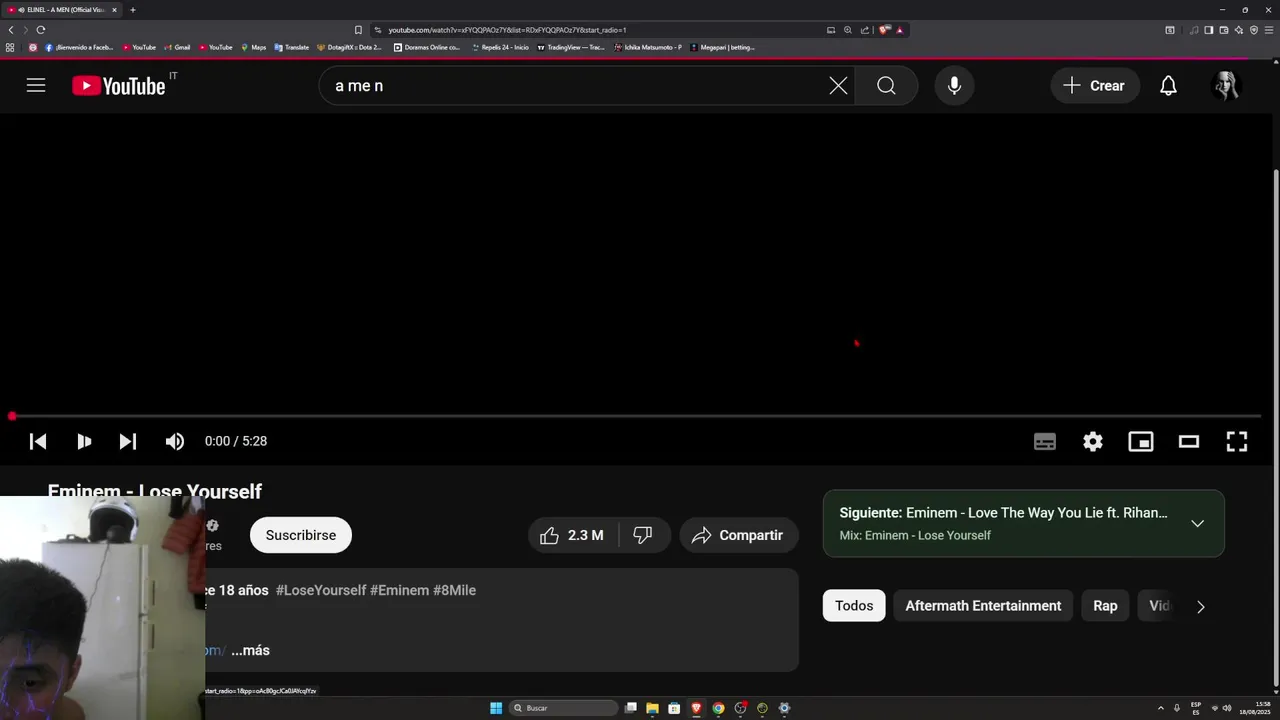
Task: Open the #Eminem hashtag
Action: point(399,590)
